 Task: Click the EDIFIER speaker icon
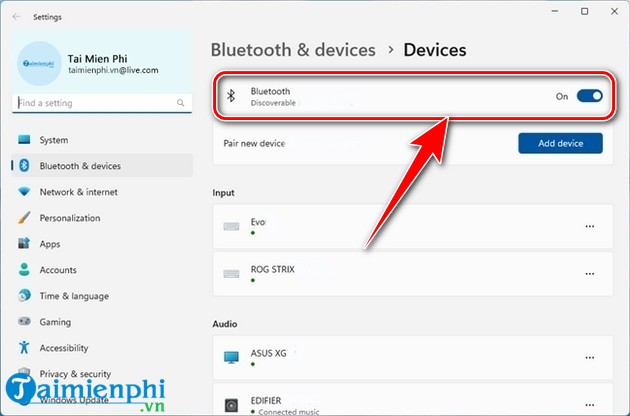tap(231, 405)
